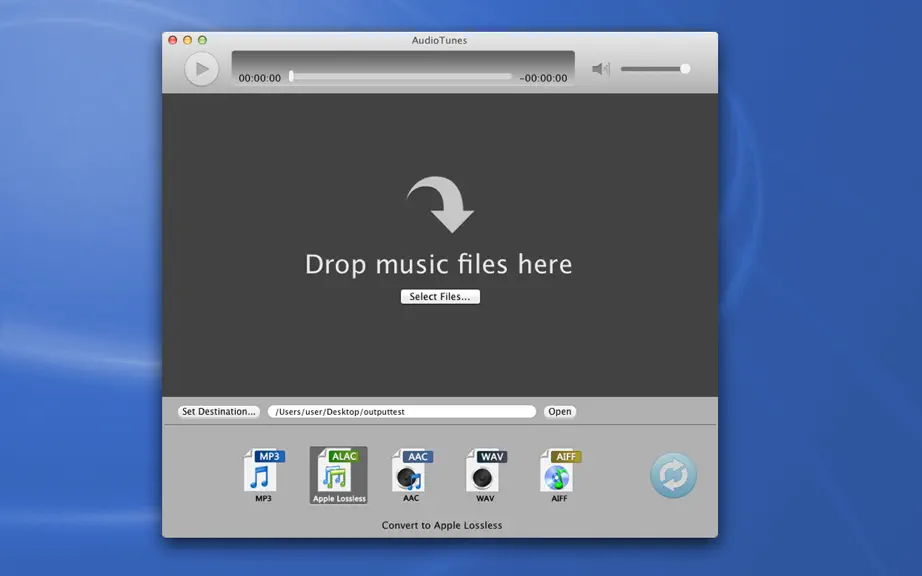Pick the WAV format icon
This screenshot has width=922, height=576.
[x=486, y=475]
